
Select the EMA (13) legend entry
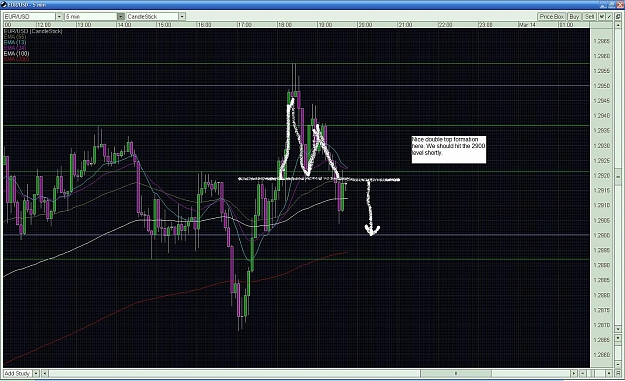15,42
